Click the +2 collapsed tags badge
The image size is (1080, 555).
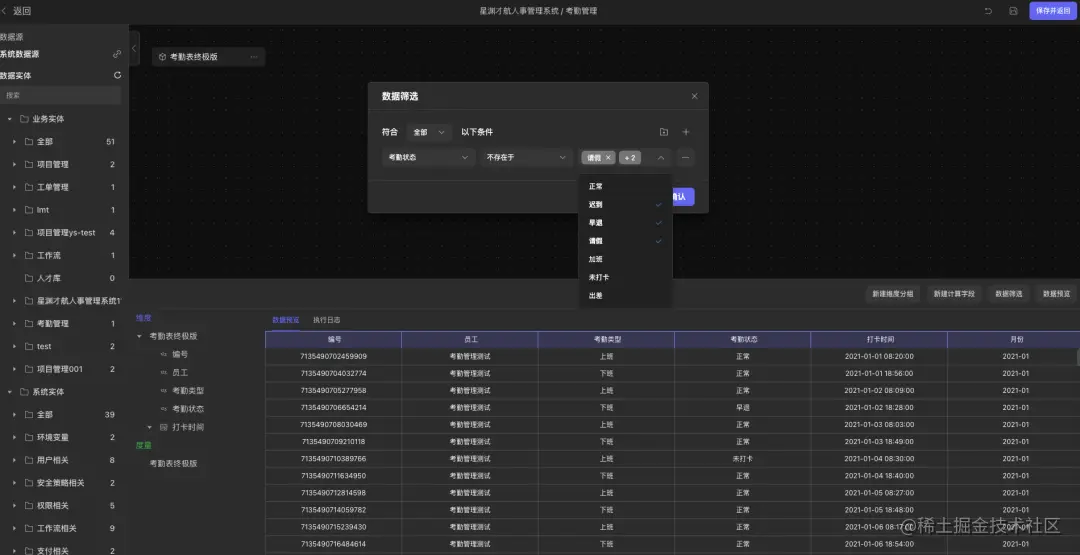[630, 158]
